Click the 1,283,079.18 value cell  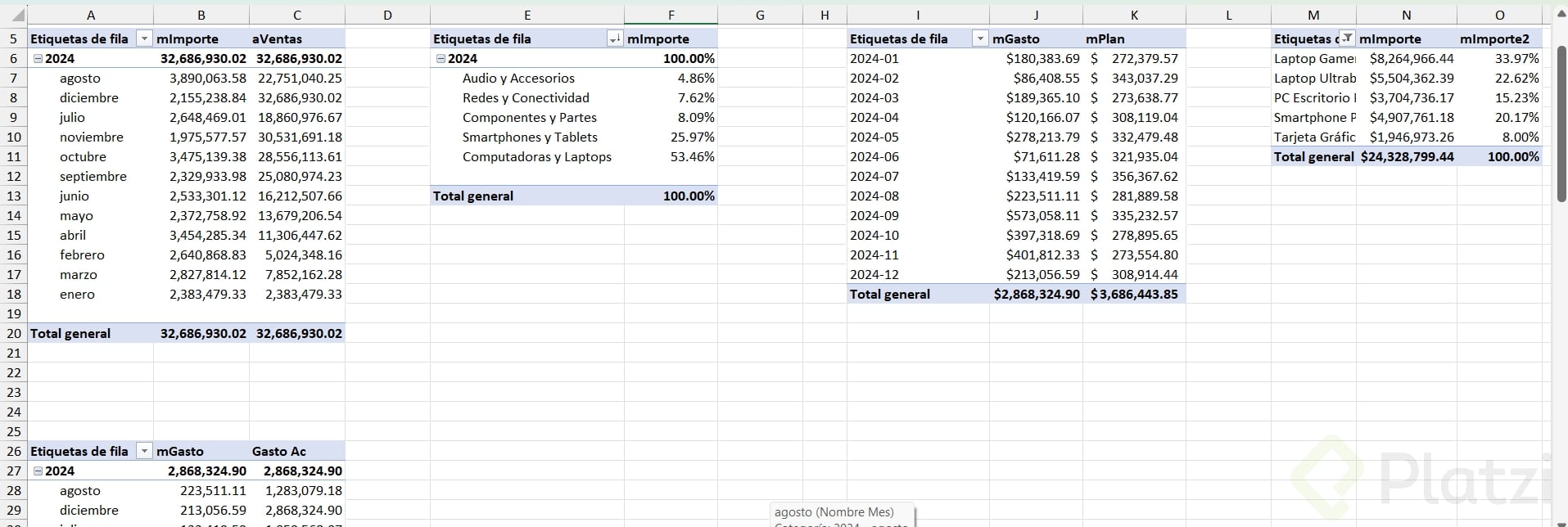click(297, 490)
